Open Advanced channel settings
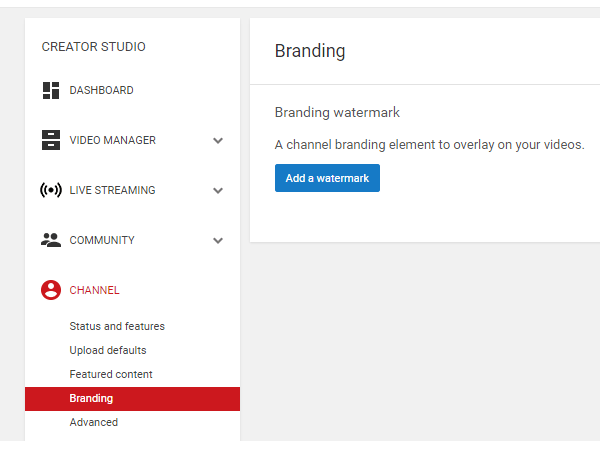Image resolution: width=600 pixels, height=460 pixels. pyautogui.click(x=93, y=423)
